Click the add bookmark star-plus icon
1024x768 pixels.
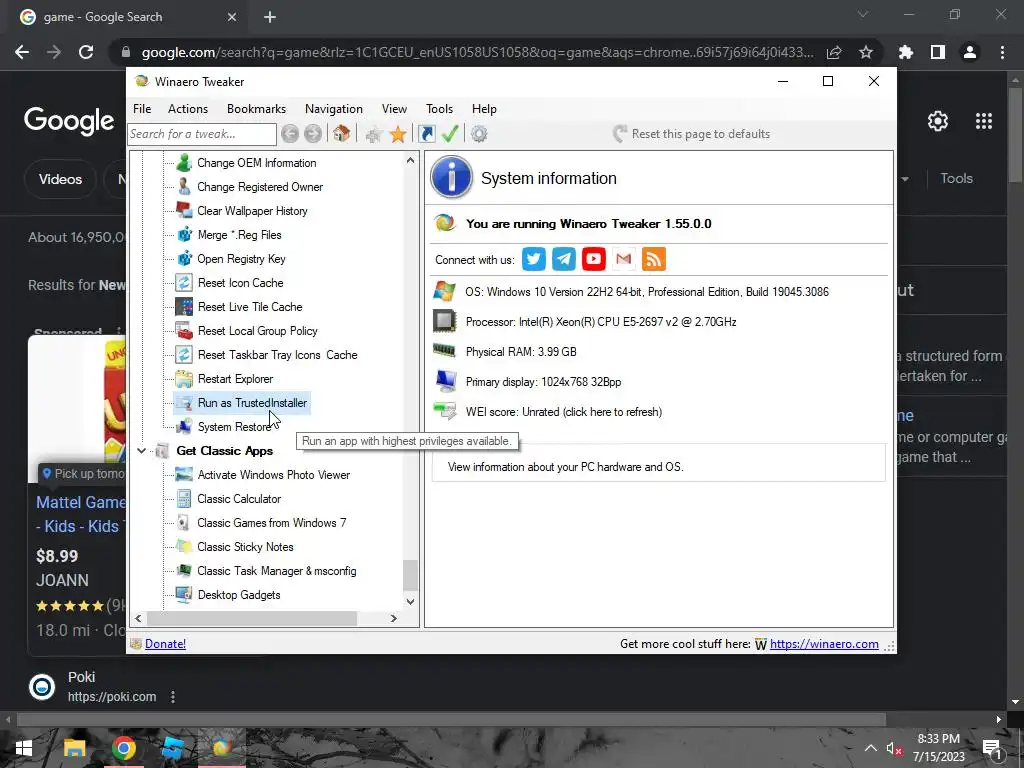pos(374,135)
